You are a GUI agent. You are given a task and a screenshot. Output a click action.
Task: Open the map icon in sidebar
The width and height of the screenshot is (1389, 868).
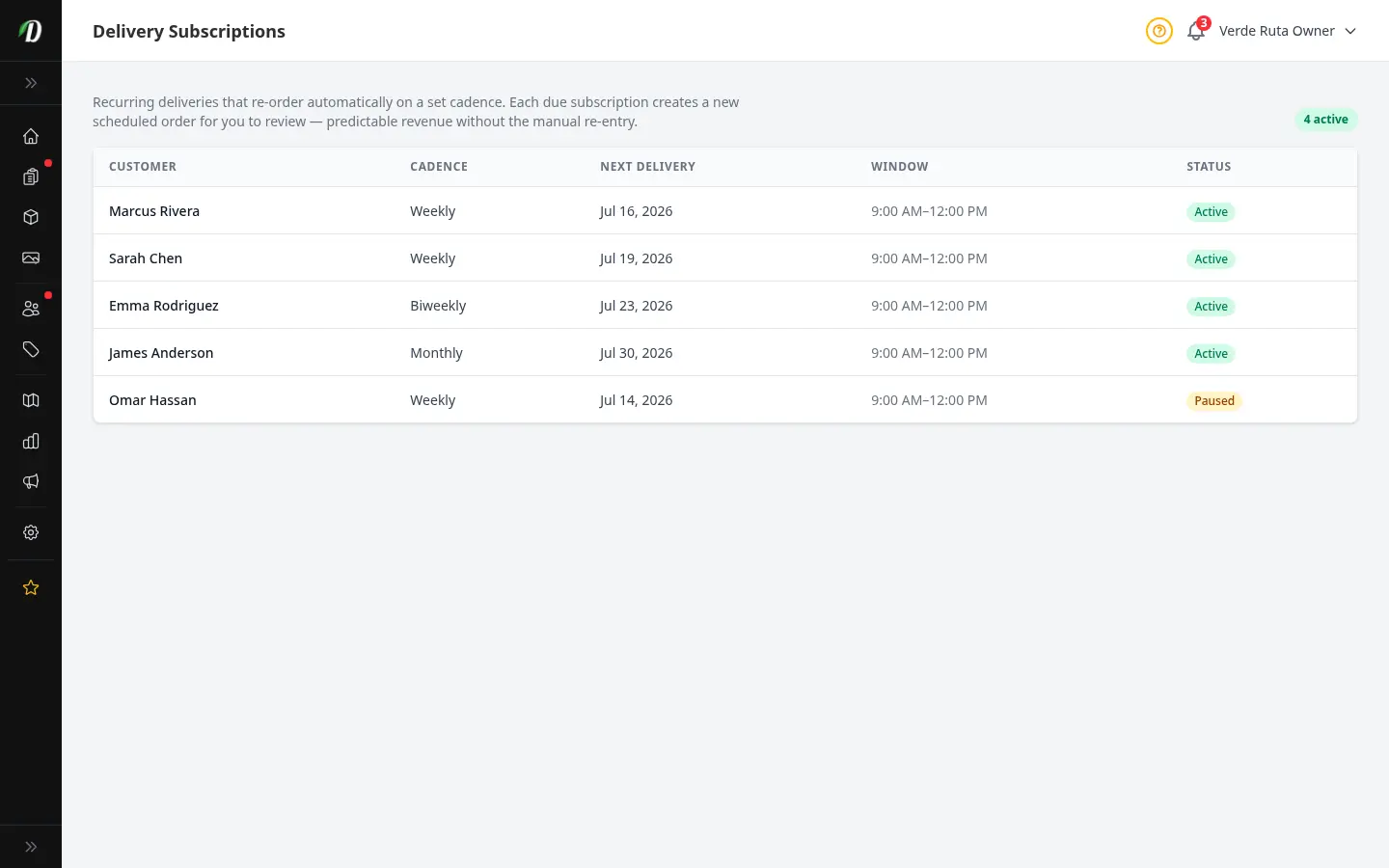coord(31,400)
